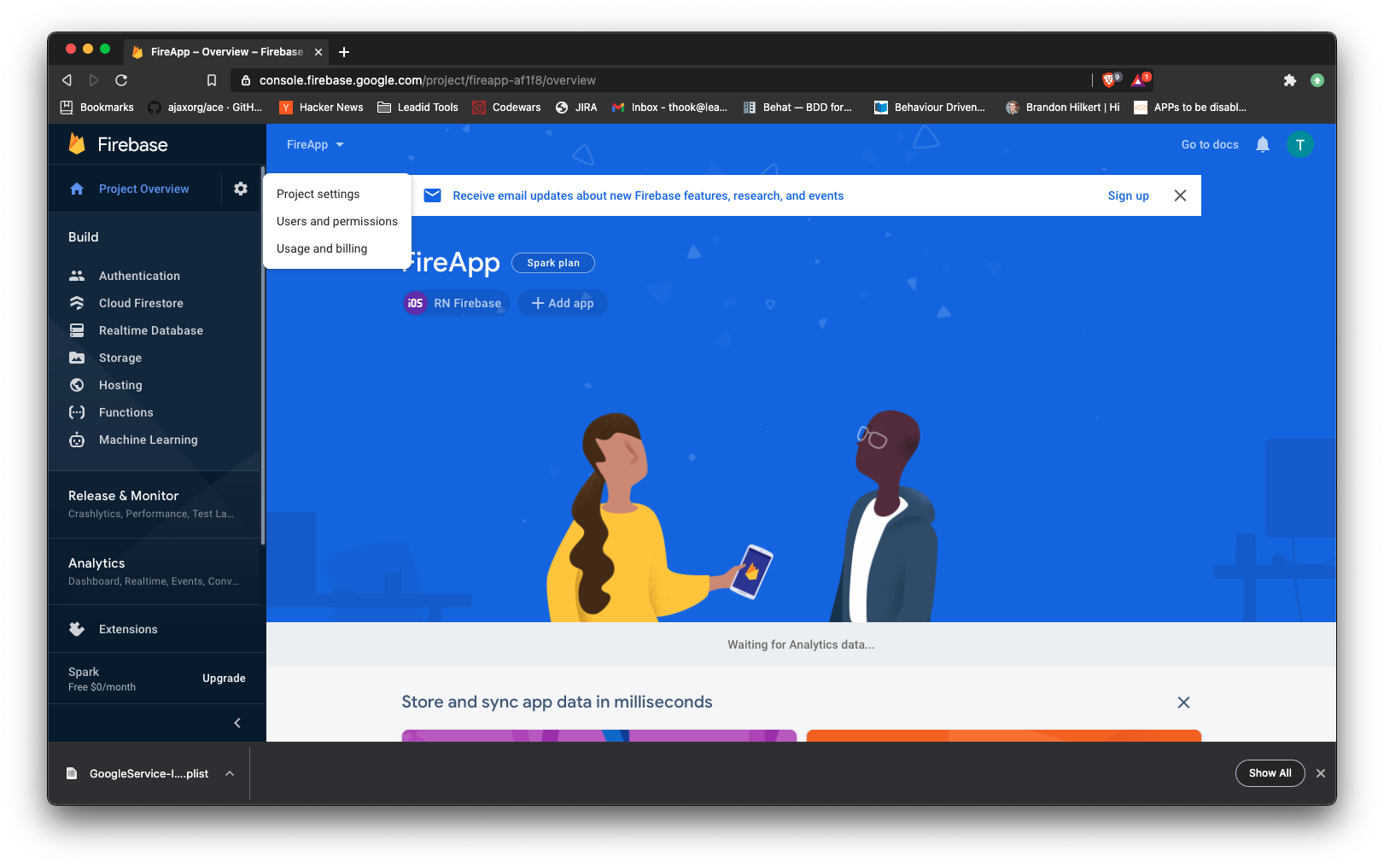The height and width of the screenshot is (868, 1384).
Task: Go back with browser back arrow
Action: coord(67,80)
